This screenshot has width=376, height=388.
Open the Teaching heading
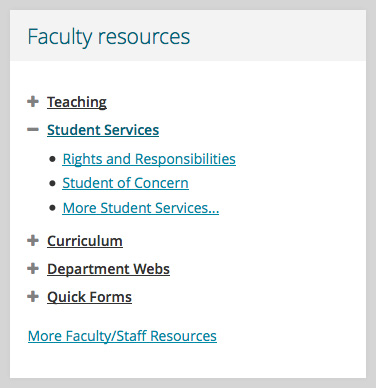(x=77, y=102)
